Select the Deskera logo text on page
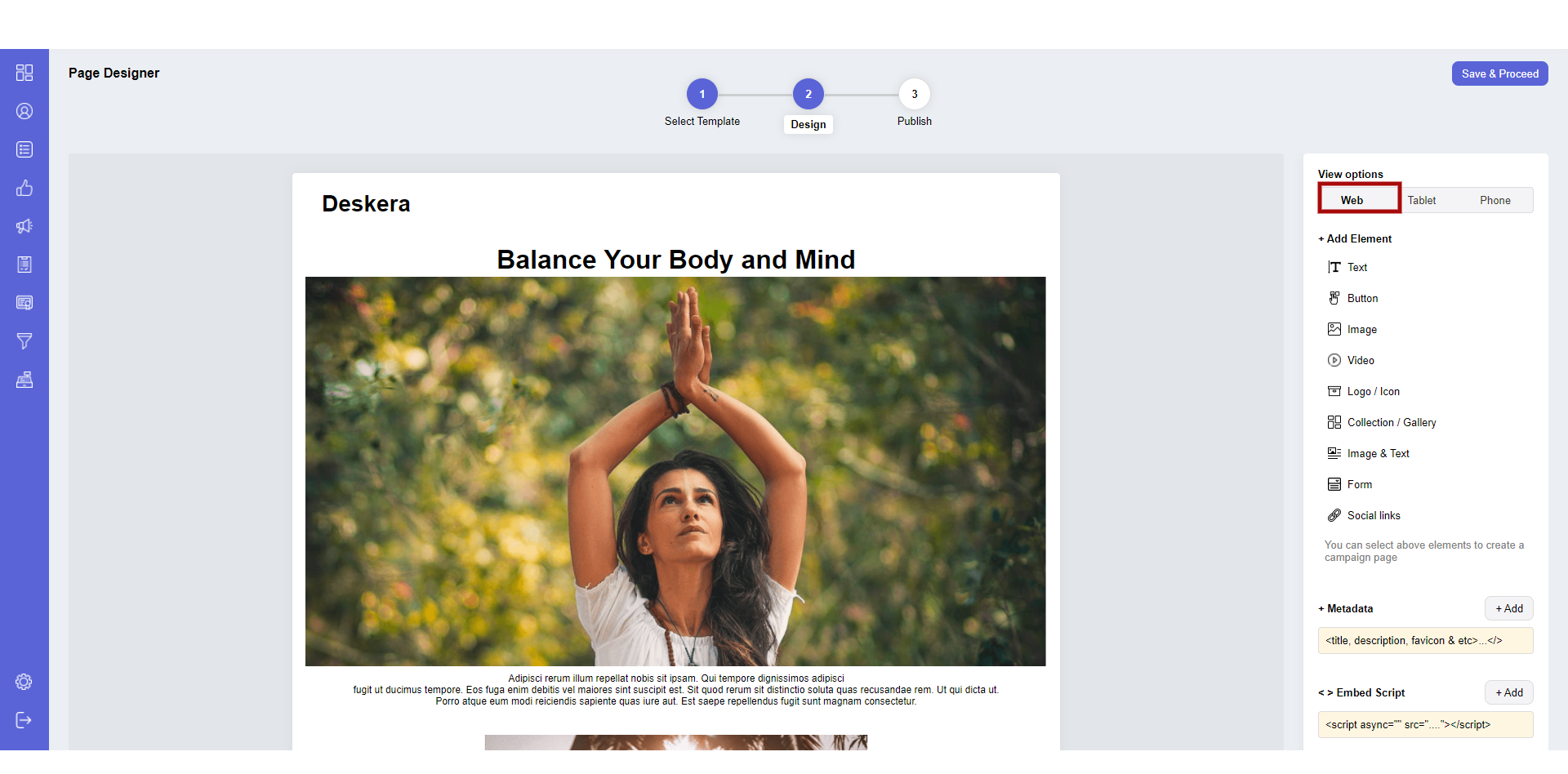This screenshot has height=774, width=1568. tap(366, 204)
